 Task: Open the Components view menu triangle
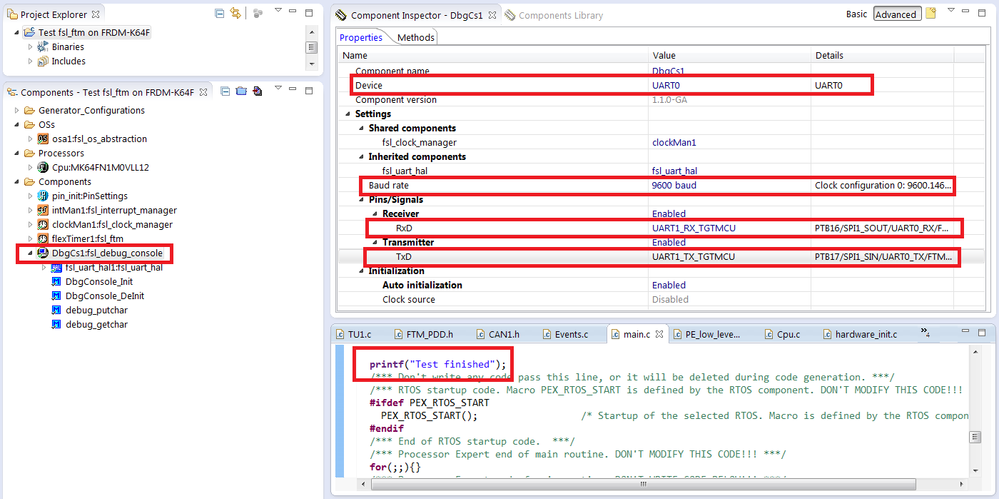point(278,90)
